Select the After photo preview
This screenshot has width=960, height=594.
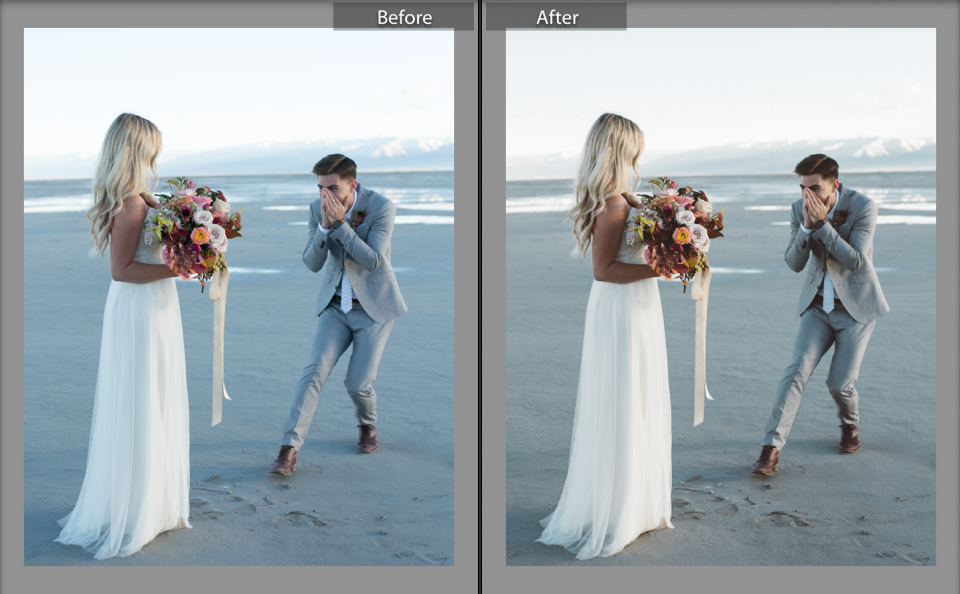[x=721, y=296]
